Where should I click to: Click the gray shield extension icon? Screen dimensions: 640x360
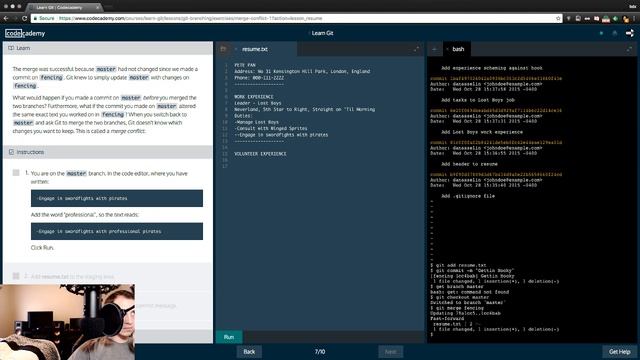coord(569,18)
